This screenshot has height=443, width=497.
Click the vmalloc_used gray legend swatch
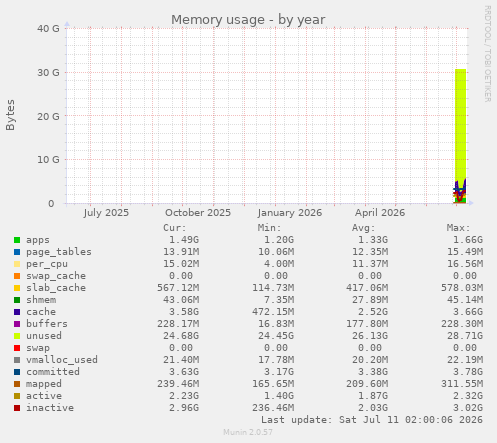[x=17, y=360]
